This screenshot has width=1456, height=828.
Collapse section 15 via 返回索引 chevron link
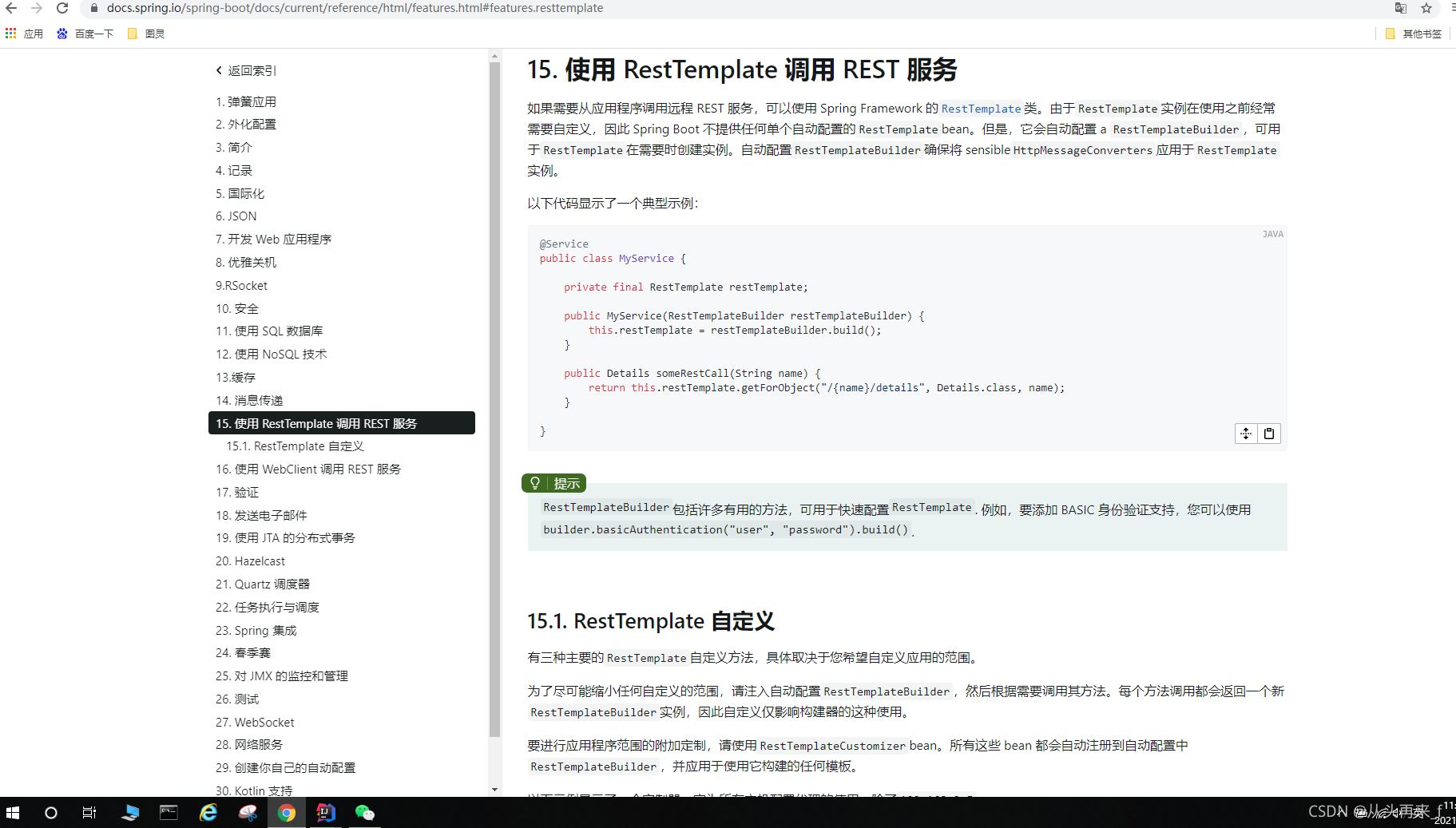[245, 70]
